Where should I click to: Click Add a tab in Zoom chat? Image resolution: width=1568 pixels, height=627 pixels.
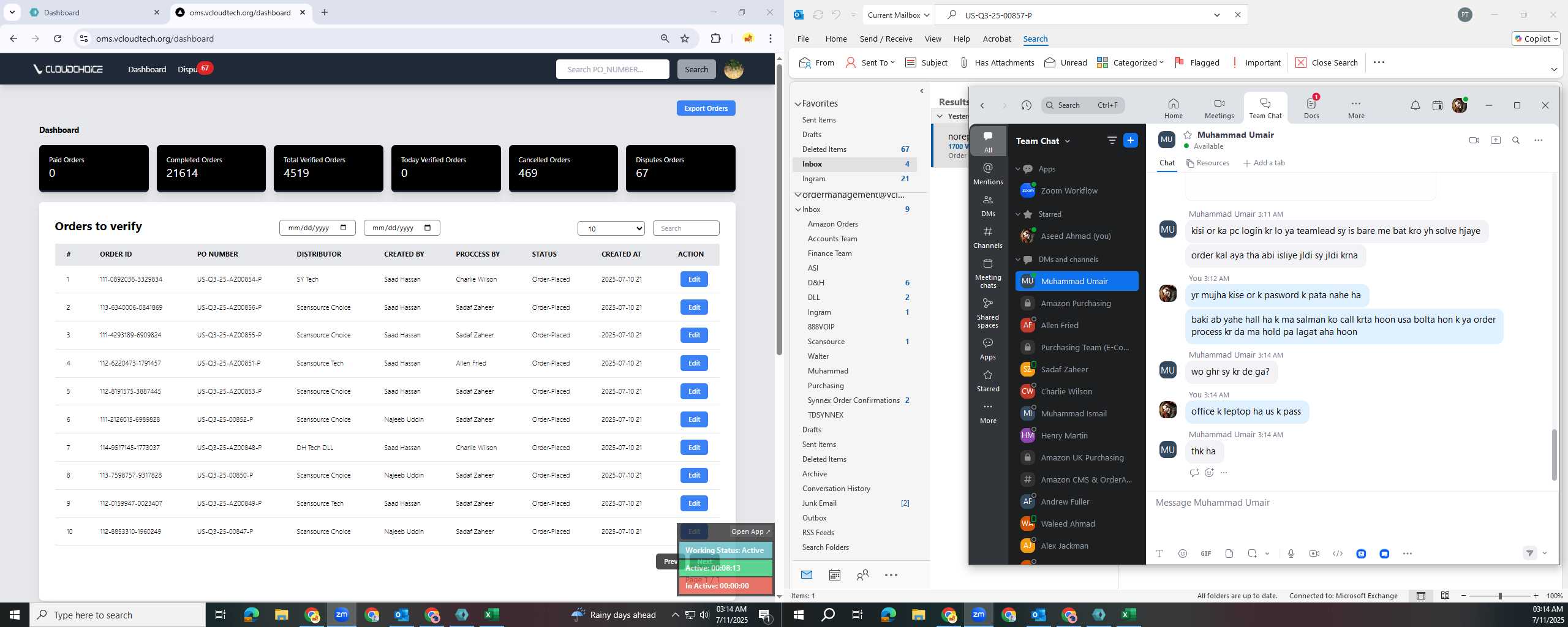point(1263,163)
